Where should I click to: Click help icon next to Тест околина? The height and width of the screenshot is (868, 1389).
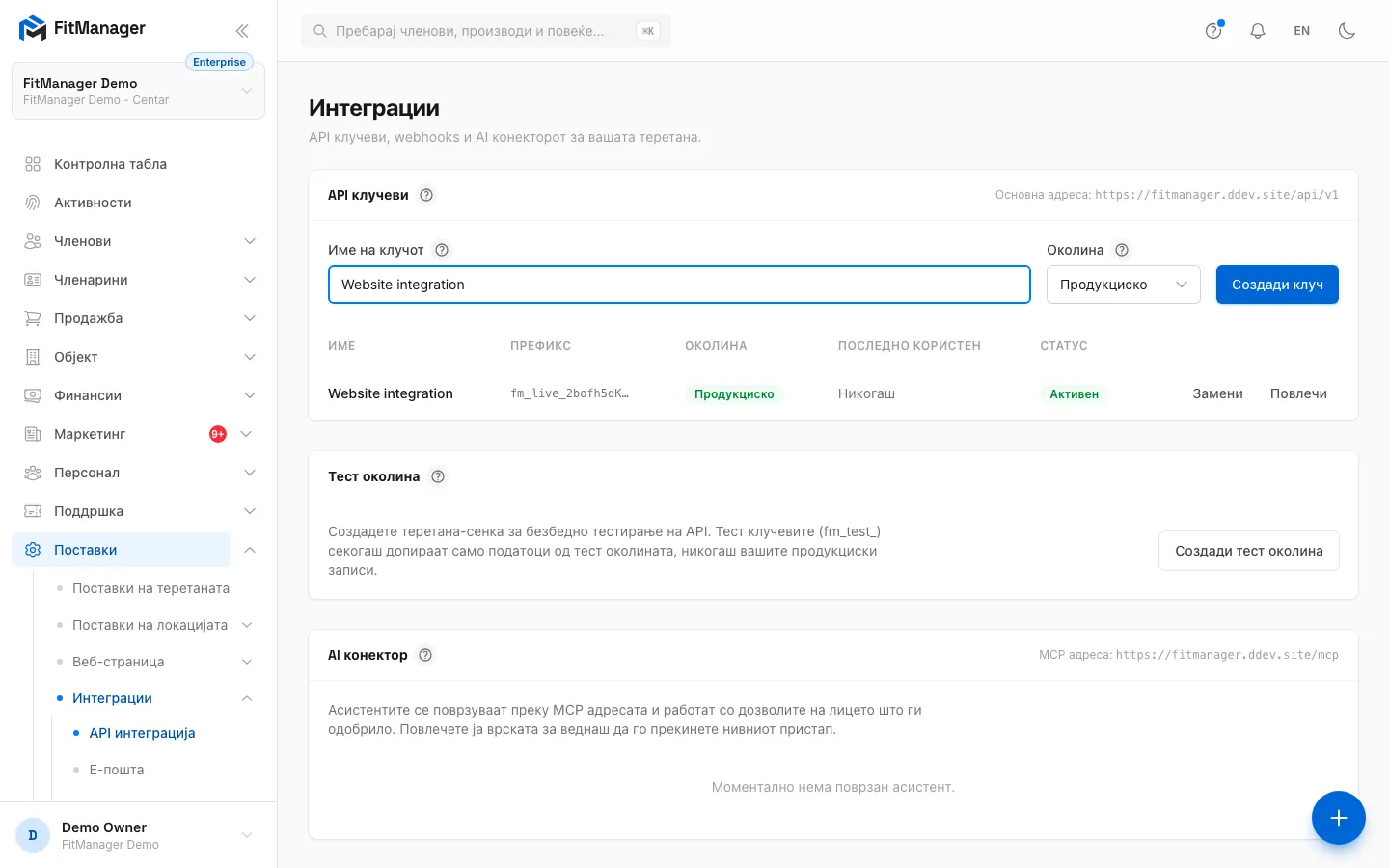tap(438, 476)
